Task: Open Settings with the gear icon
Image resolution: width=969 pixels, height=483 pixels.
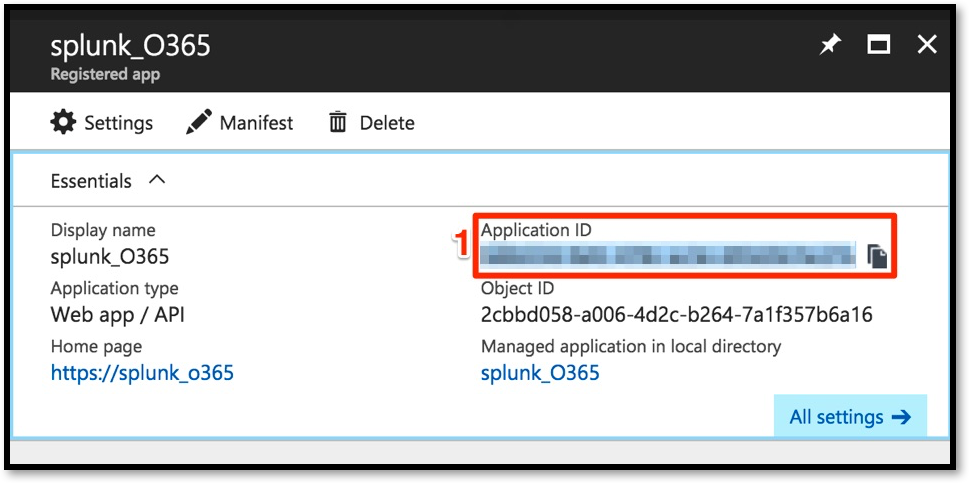Action: [63, 122]
